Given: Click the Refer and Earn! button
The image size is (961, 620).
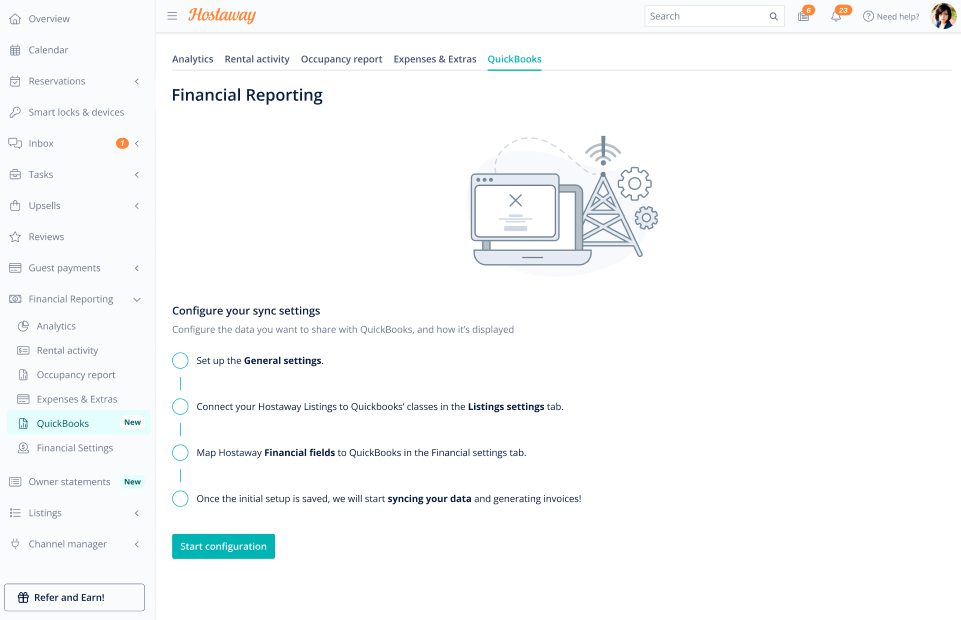Looking at the screenshot, I should click(75, 597).
